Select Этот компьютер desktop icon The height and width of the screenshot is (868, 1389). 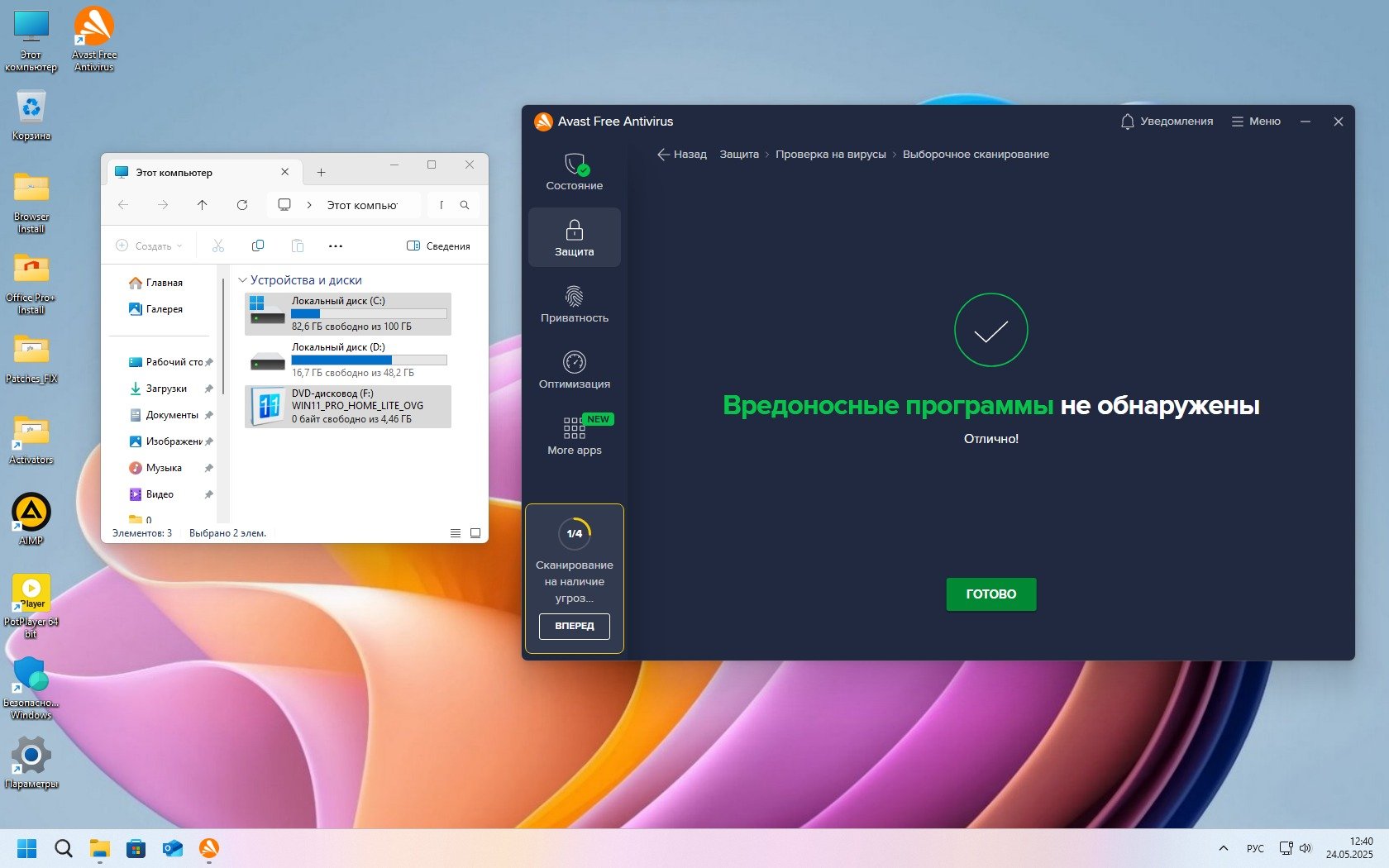pos(31,41)
